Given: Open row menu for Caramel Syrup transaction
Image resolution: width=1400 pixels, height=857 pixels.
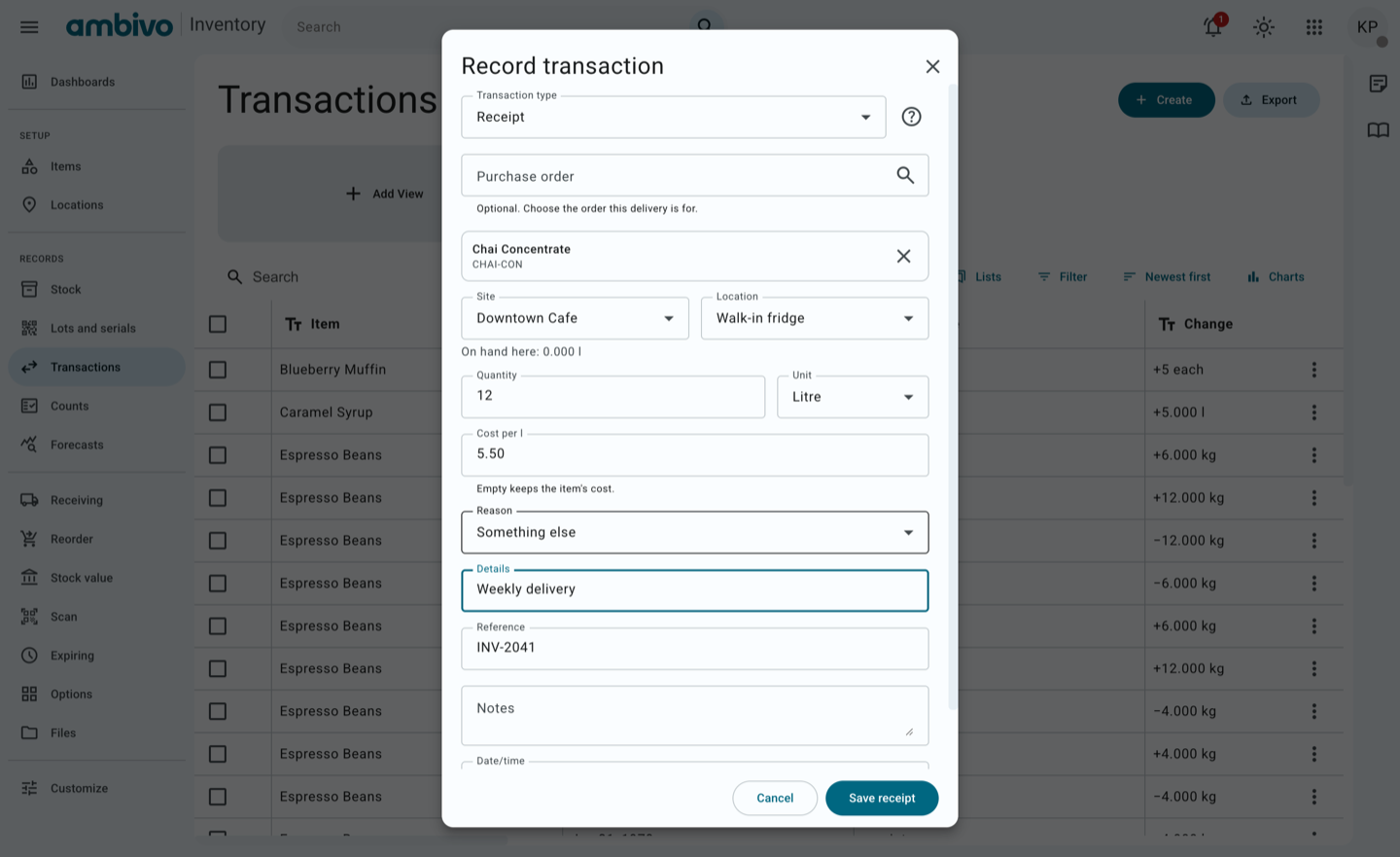Looking at the screenshot, I should click(x=1314, y=412).
